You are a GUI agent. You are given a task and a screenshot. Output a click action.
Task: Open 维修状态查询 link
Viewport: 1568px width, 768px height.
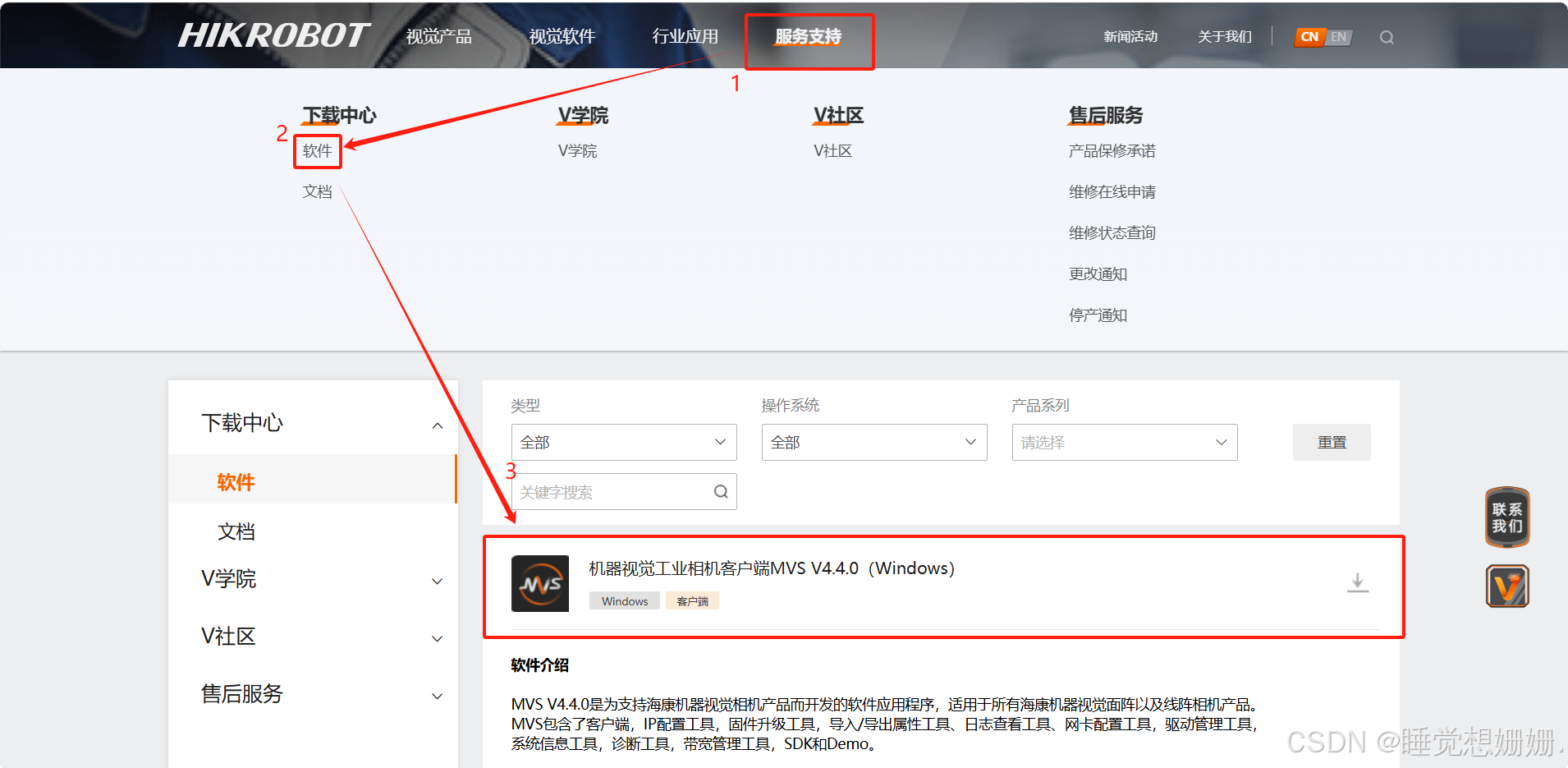pos(1112,233)
